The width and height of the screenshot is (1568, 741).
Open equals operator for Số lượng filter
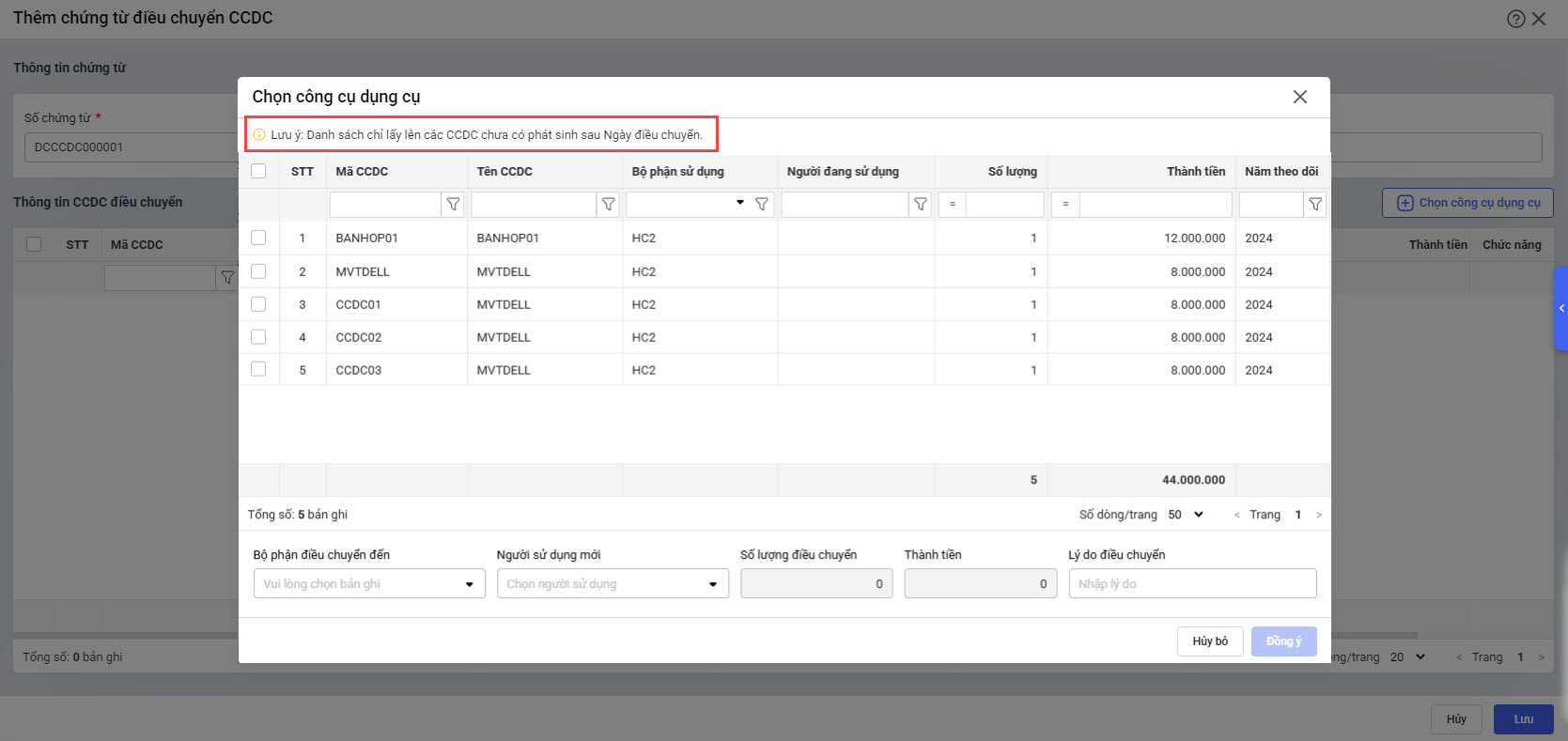point(952,205)
